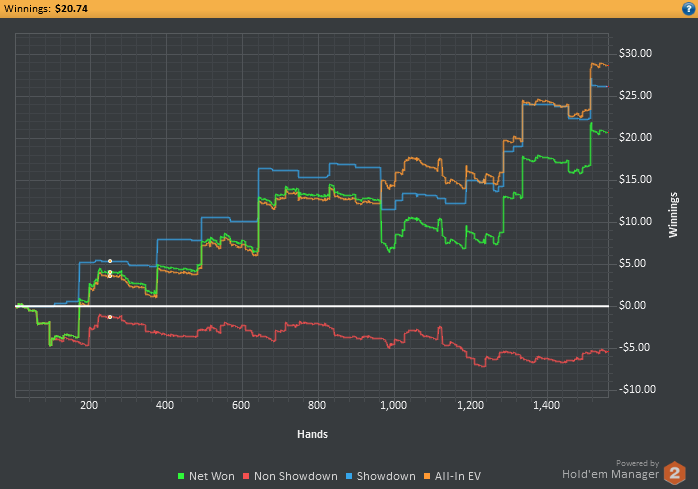Toggle the red Non Showdown legend swatch
Viewport: 698px width, 489px height.
[246, 476]
